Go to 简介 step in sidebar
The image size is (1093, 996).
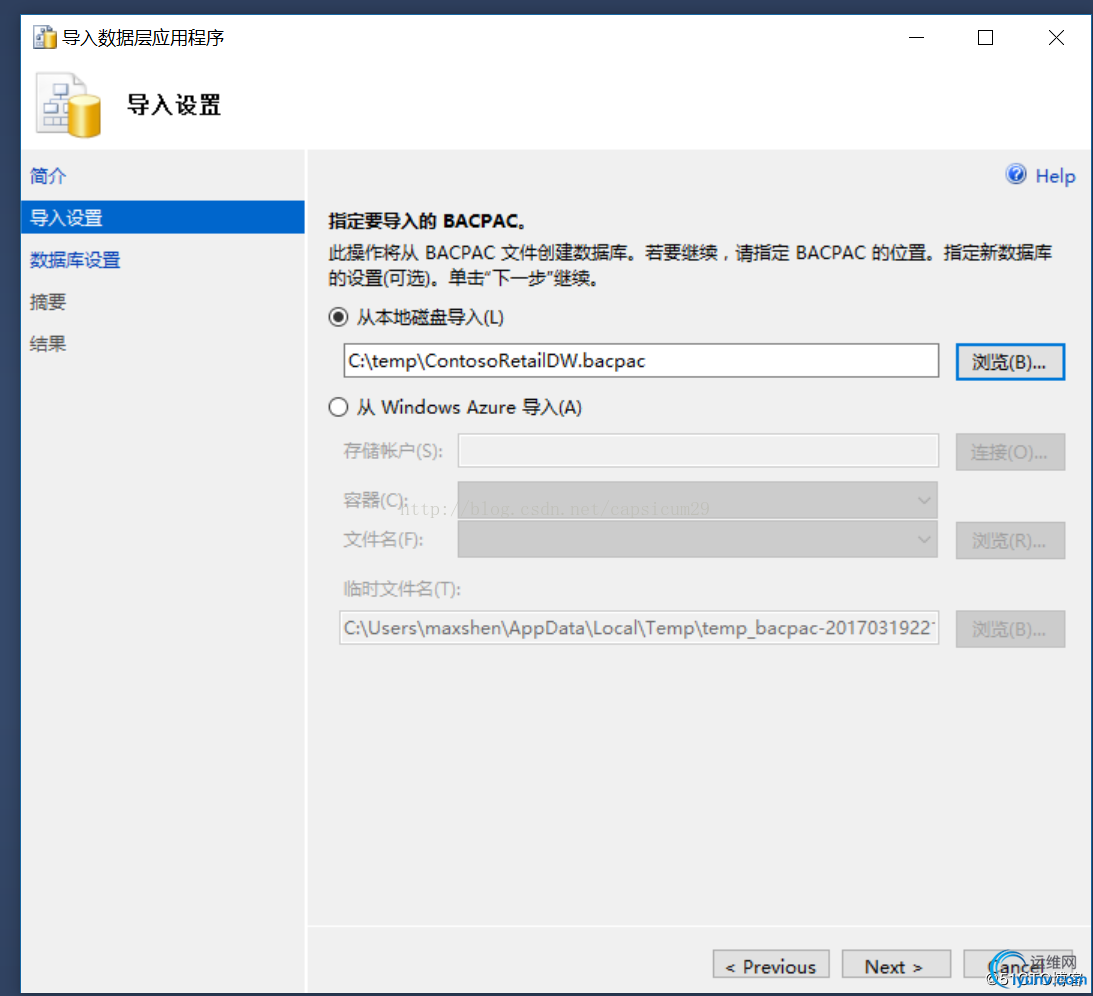click(47, 176)
